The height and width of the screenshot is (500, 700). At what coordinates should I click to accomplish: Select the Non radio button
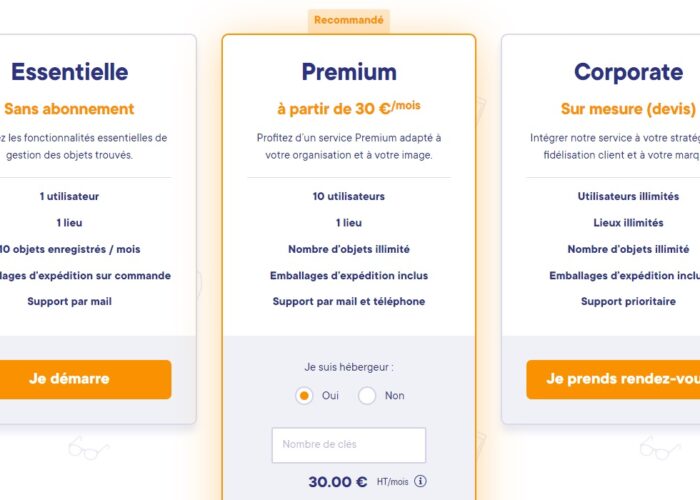point(367,396)
